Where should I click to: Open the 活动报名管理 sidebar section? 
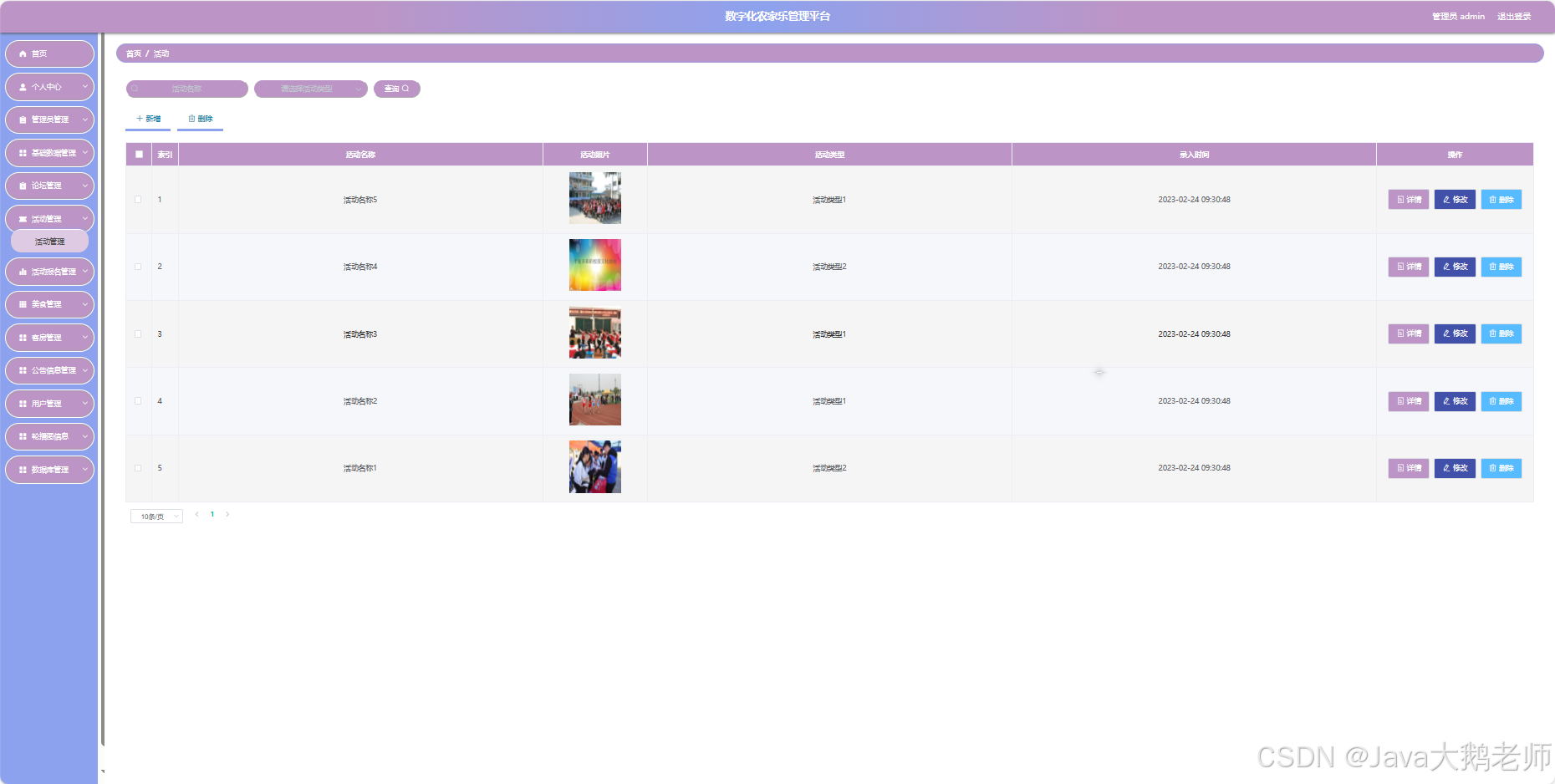(x=49, y=272)
